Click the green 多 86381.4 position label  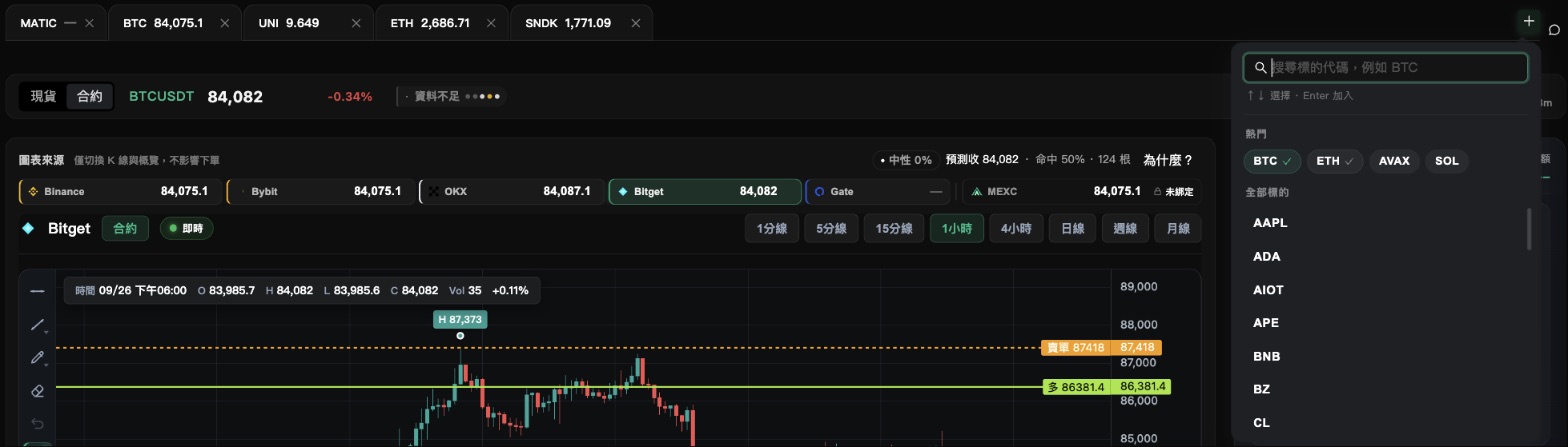click(1076, 387)
